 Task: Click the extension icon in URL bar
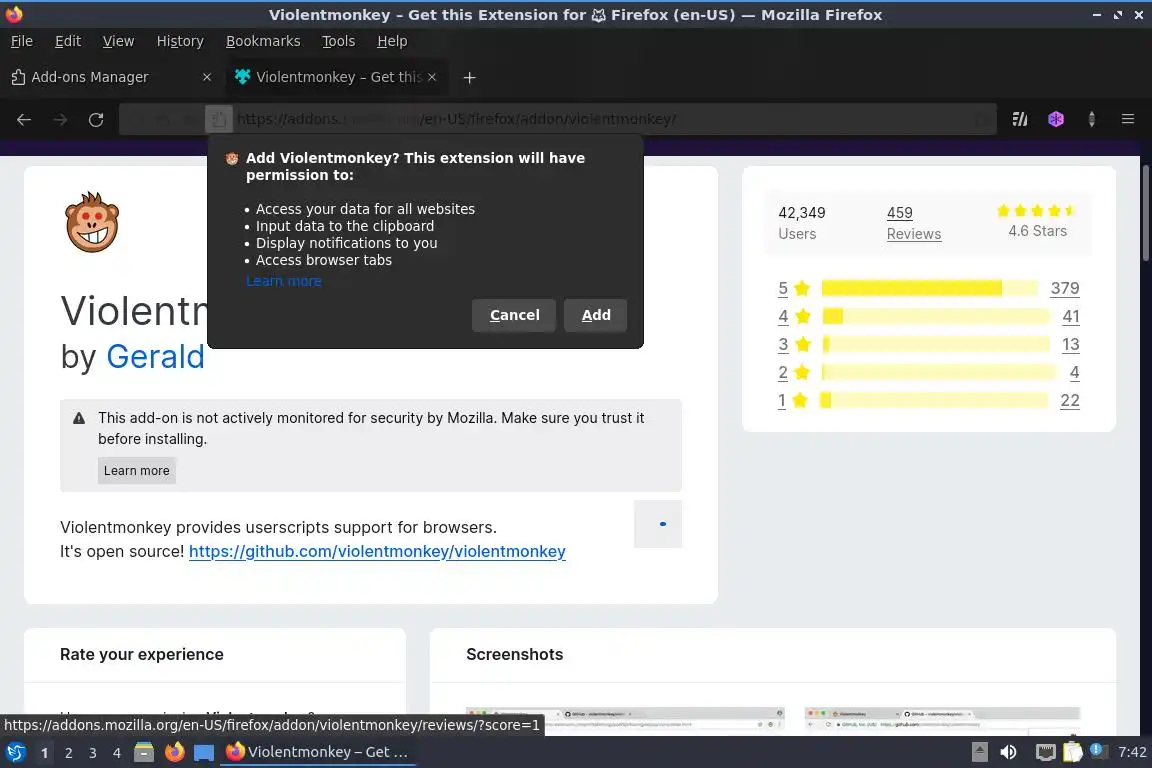[x=217, y=119]
